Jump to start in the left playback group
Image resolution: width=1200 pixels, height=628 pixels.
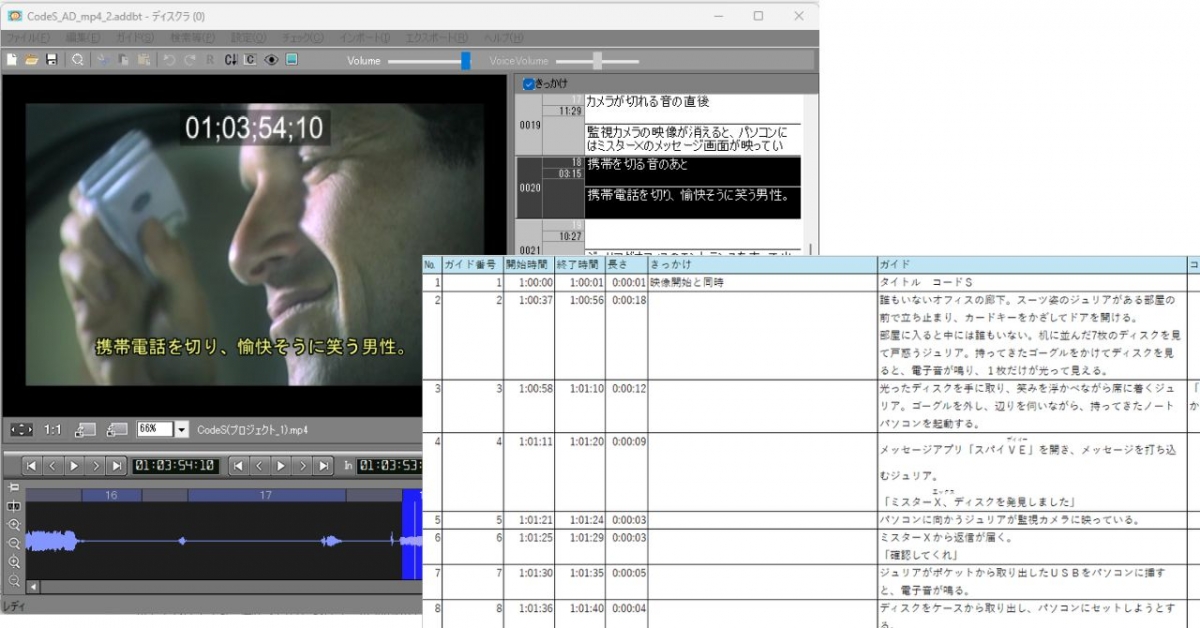pyautogui.click(x=32, y=465)
